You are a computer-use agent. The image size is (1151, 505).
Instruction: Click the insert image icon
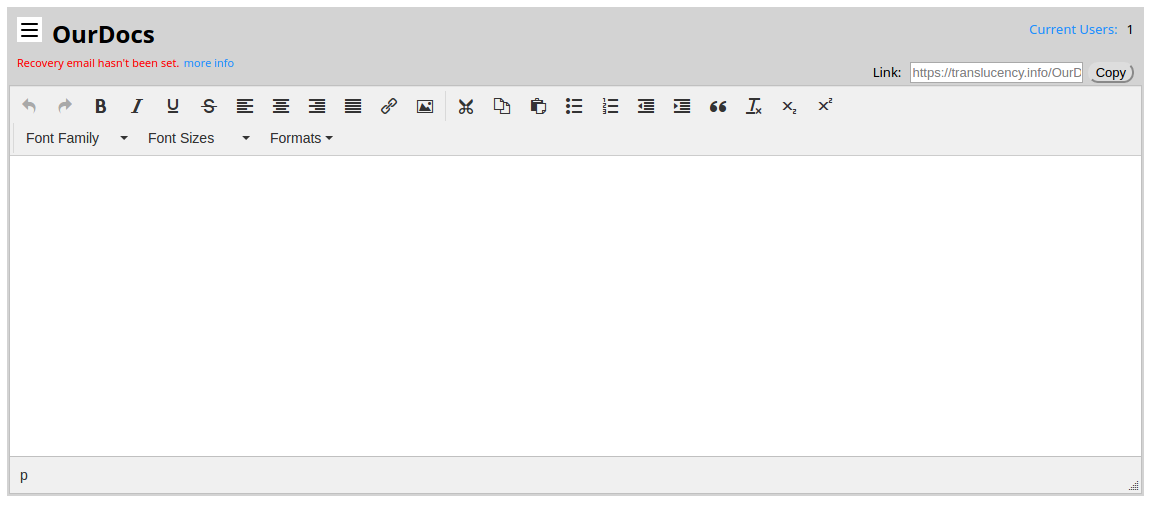tap(425, 106)
